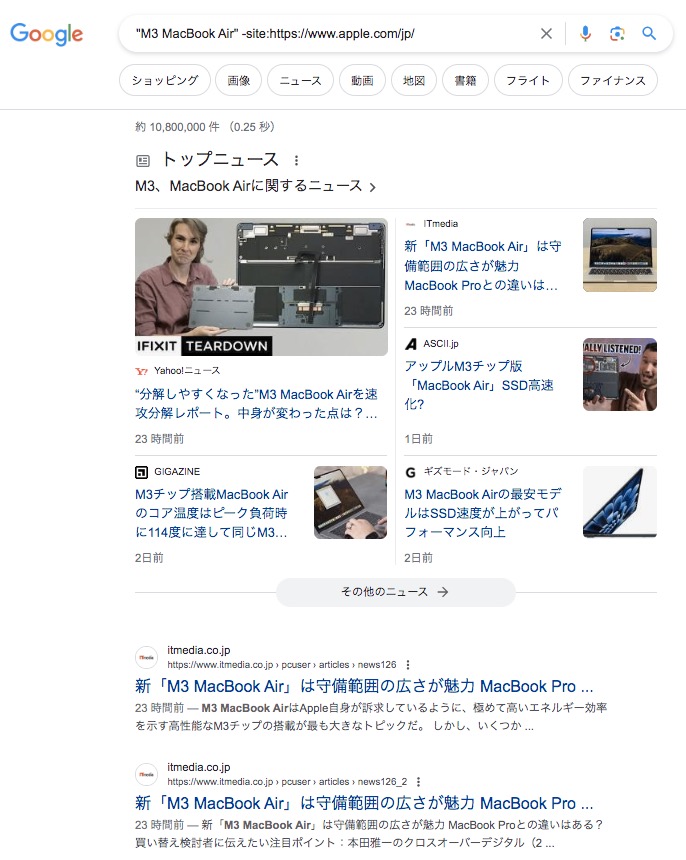
Task: Open second itmedia search result title
Action: pos(364,804)
